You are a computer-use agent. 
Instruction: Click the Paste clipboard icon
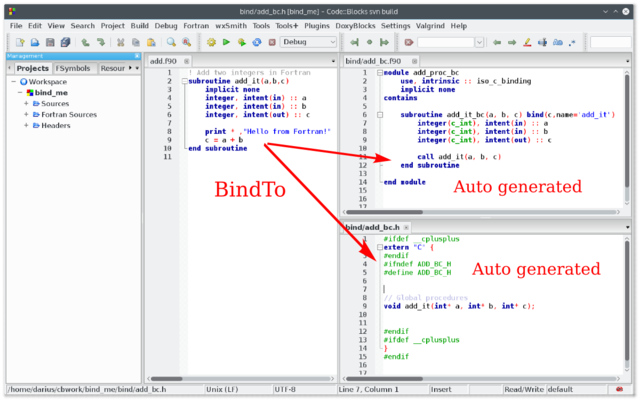click(151, 42)
